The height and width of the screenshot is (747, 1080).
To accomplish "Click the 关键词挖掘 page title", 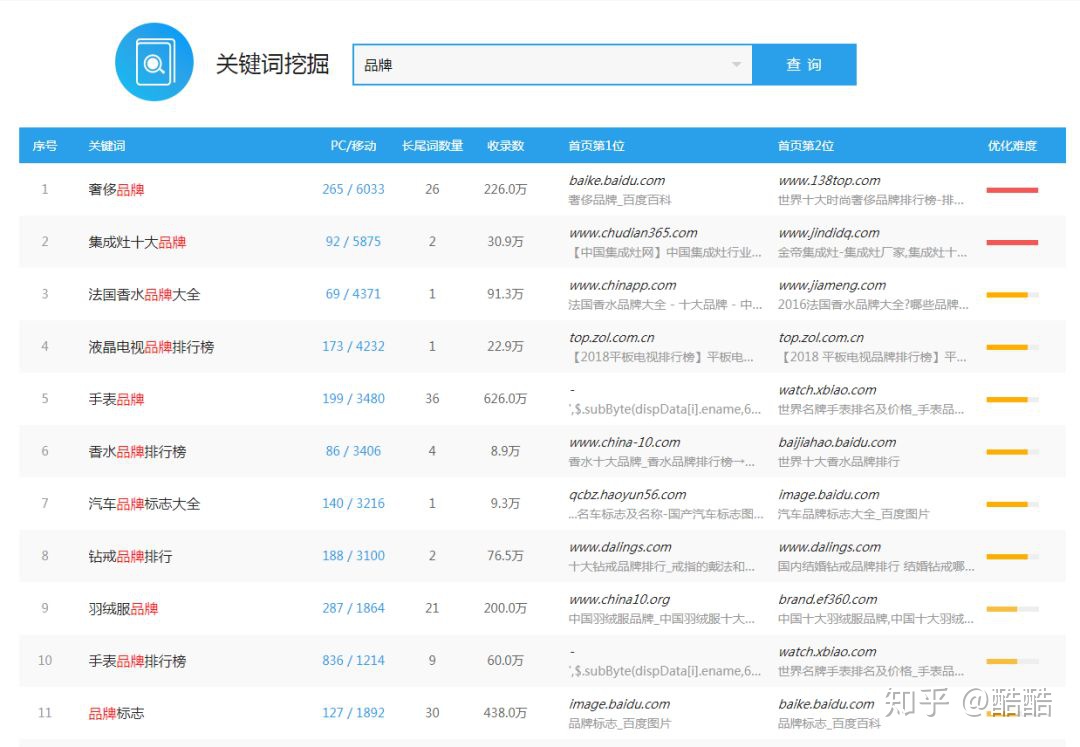I will 273,64.
